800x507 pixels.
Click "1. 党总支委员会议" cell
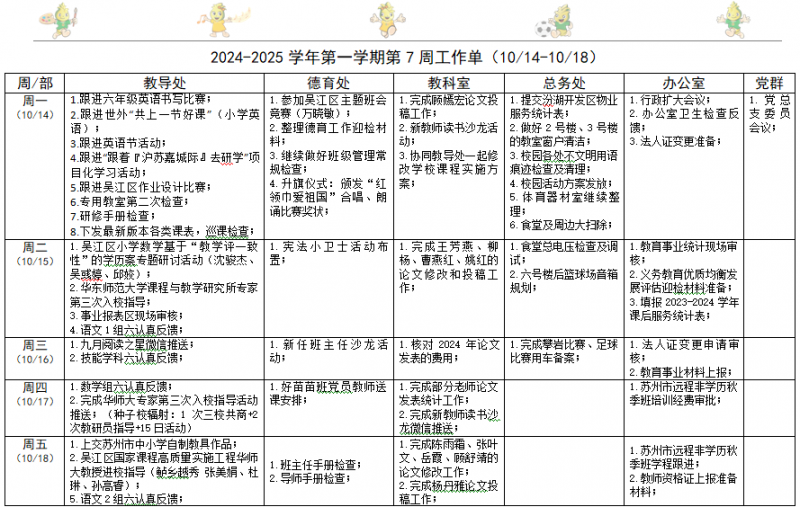click(769, 113)
